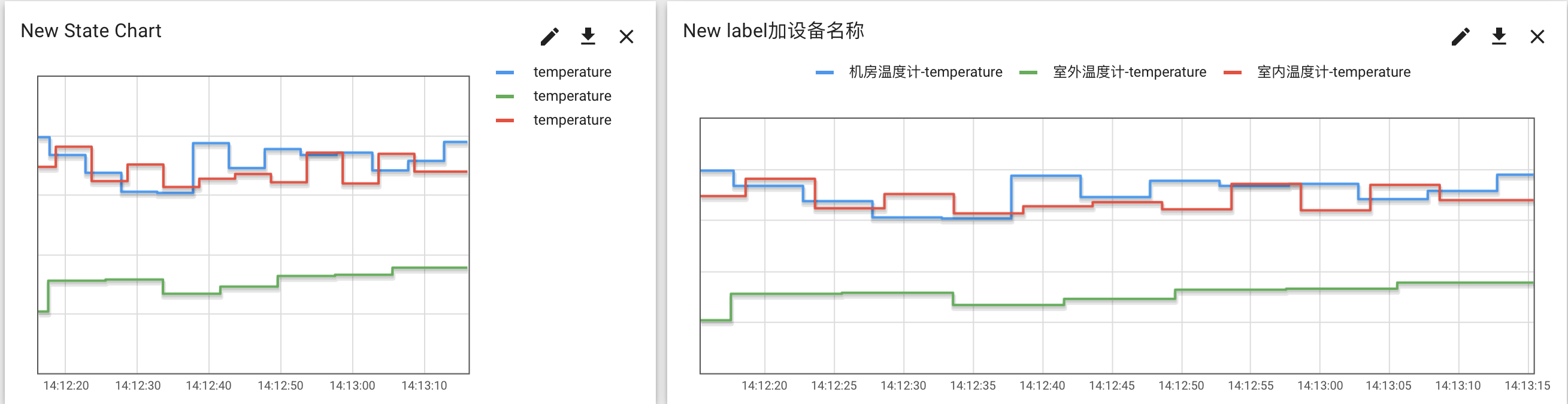Viewport: 1568px width, 404px height.
Task: Close the New State Chart widget
Action: [x=626, y=37]
